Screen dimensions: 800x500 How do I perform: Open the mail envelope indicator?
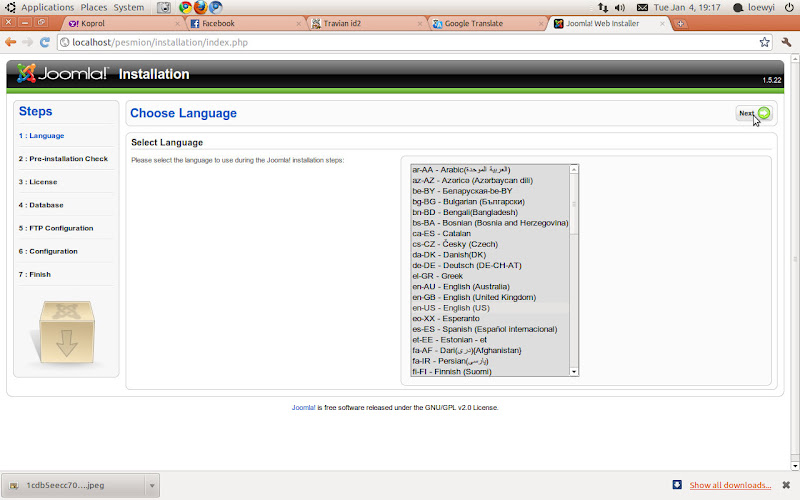tap(642, 7)
